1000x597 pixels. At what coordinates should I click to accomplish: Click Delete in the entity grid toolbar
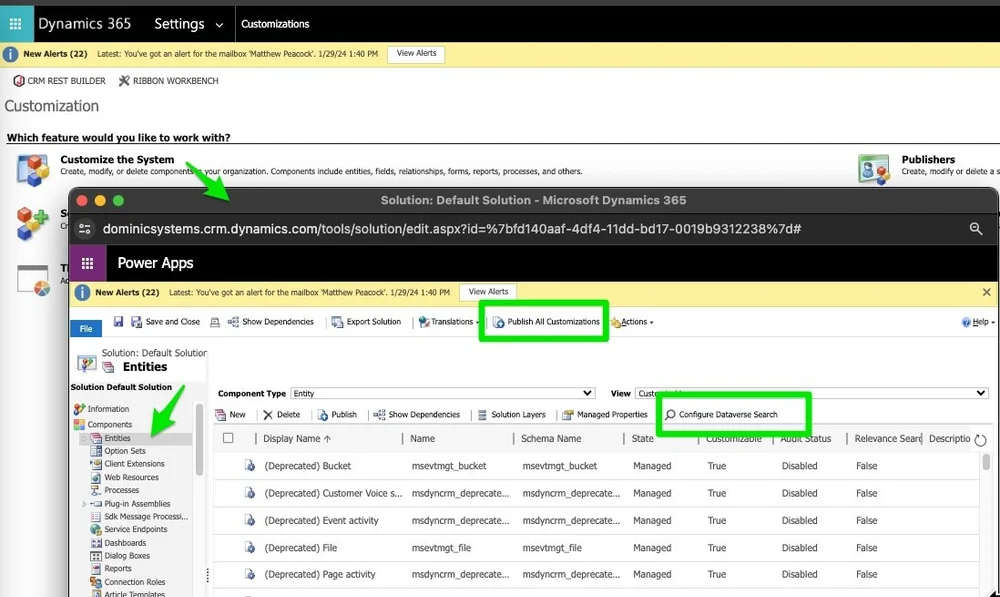(x=281, y=415)
